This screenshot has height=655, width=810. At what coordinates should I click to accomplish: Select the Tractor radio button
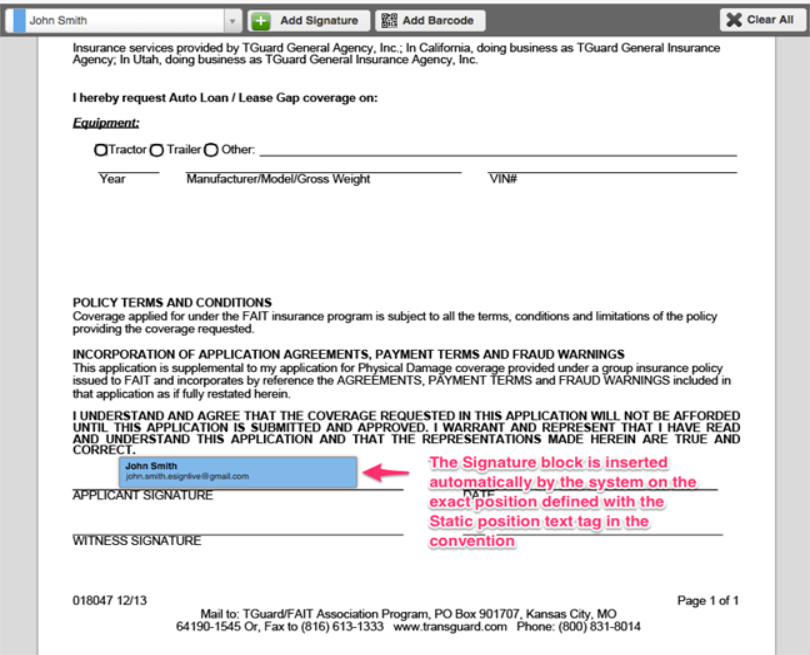click(x=100, y=150)
